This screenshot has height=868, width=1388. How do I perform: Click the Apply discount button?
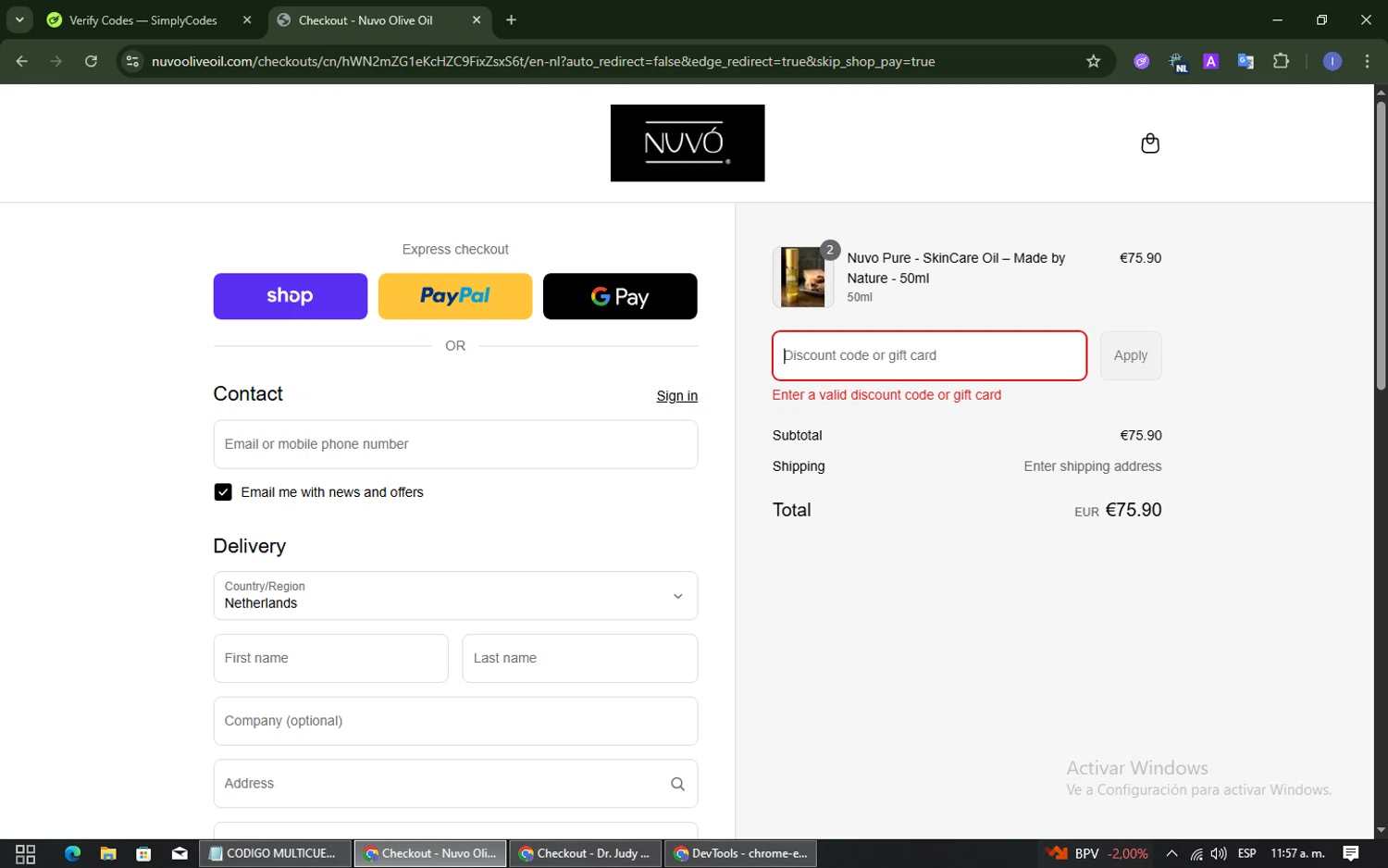(1131, 355)
